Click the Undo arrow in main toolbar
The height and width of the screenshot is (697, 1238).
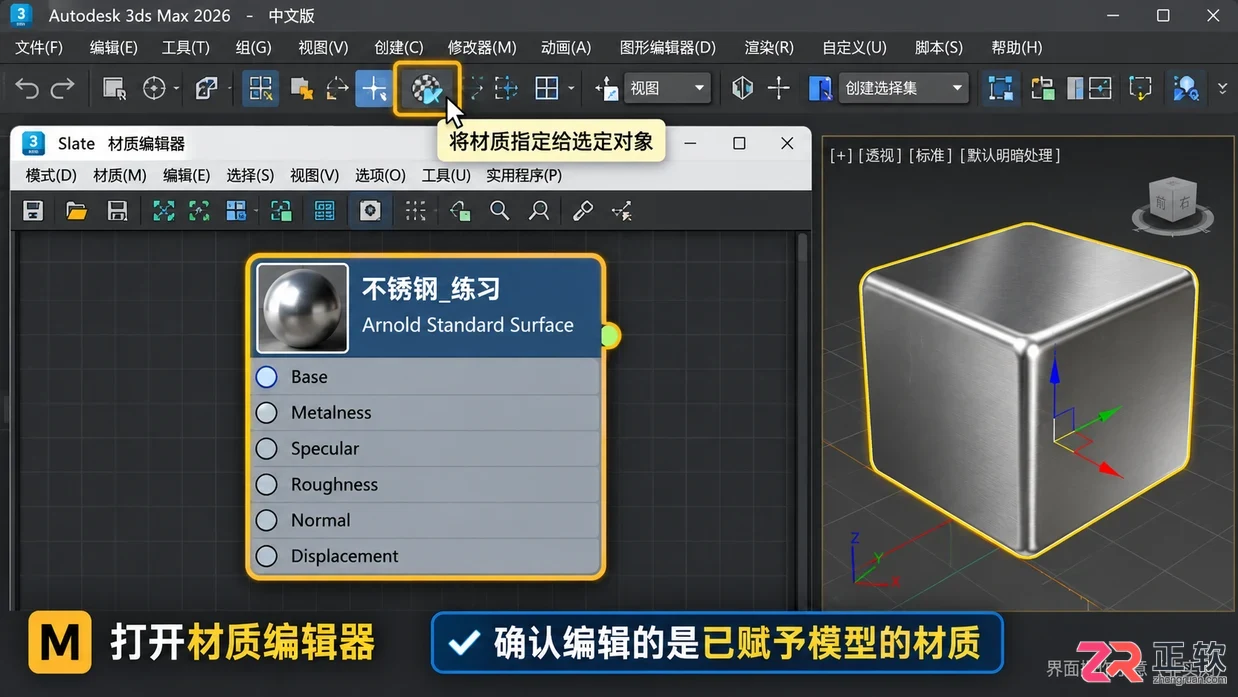point(27,89)
